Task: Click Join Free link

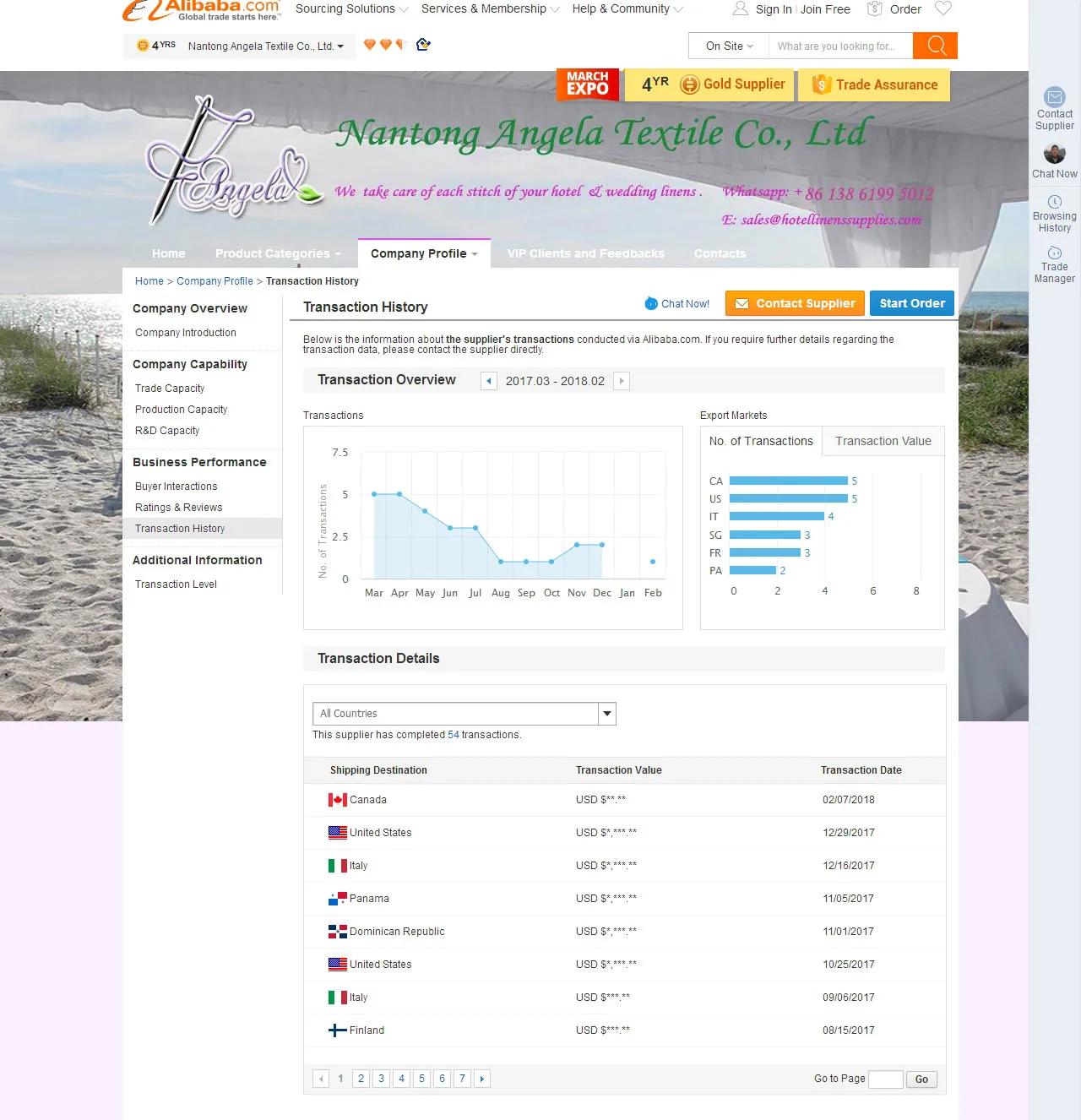Action: pyautogui.click(x=825, y=9)
